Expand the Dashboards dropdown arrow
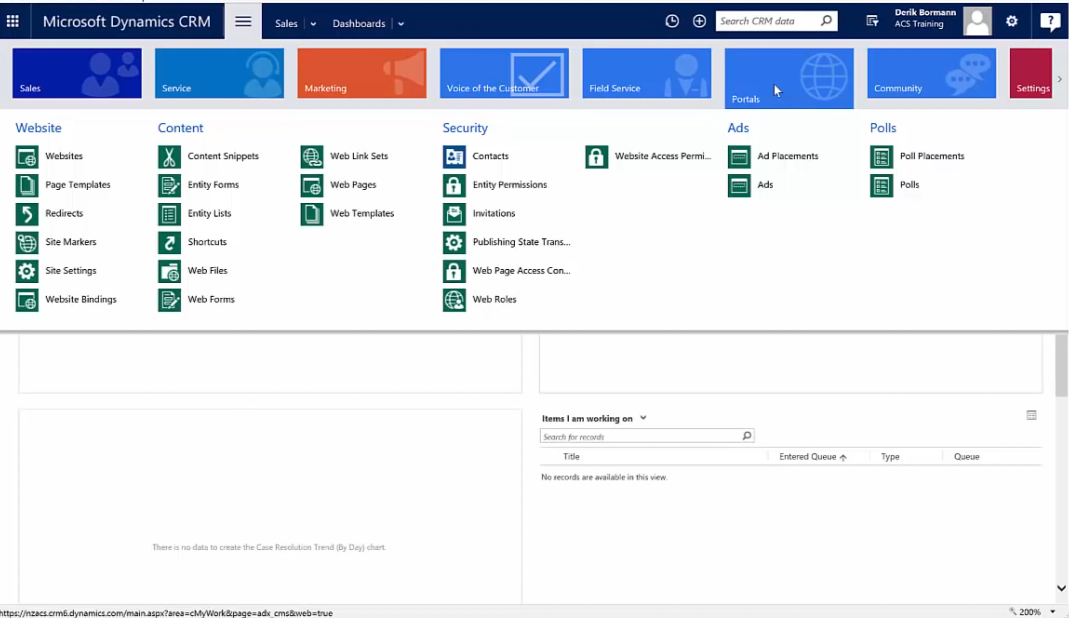Viewport: 1069px width, 620px height. [x=401, y=24]
